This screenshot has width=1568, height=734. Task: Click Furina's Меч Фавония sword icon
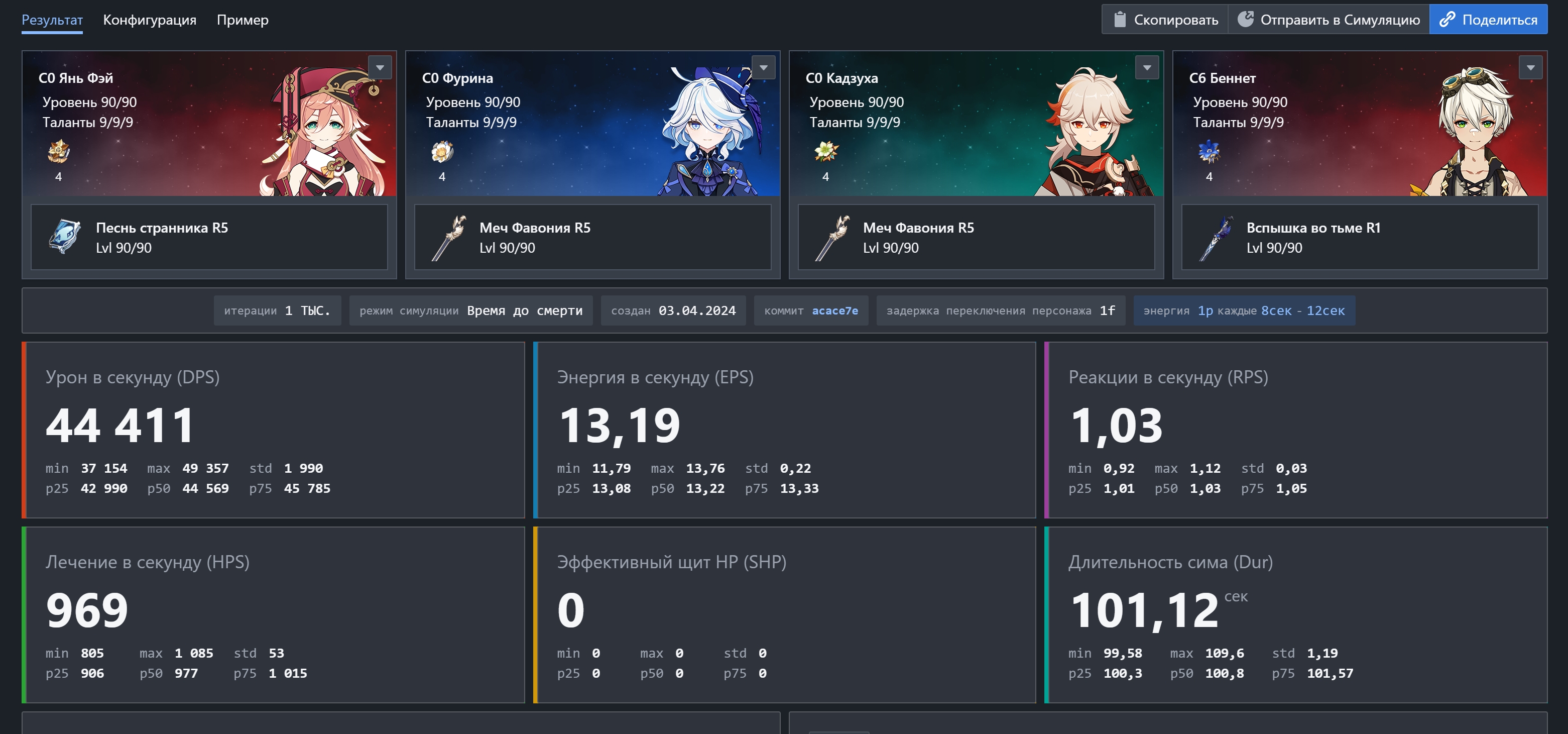[x=448, y=238]
